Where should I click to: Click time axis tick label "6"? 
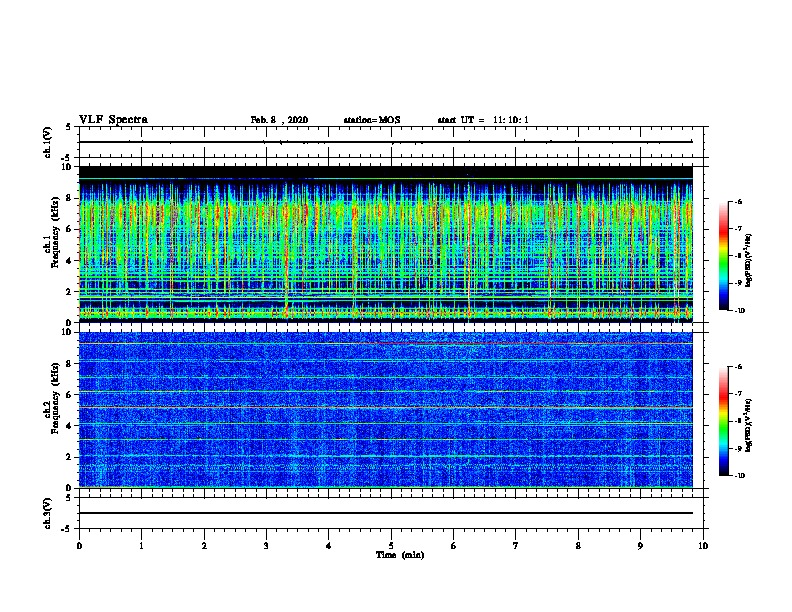click(454, 546)
